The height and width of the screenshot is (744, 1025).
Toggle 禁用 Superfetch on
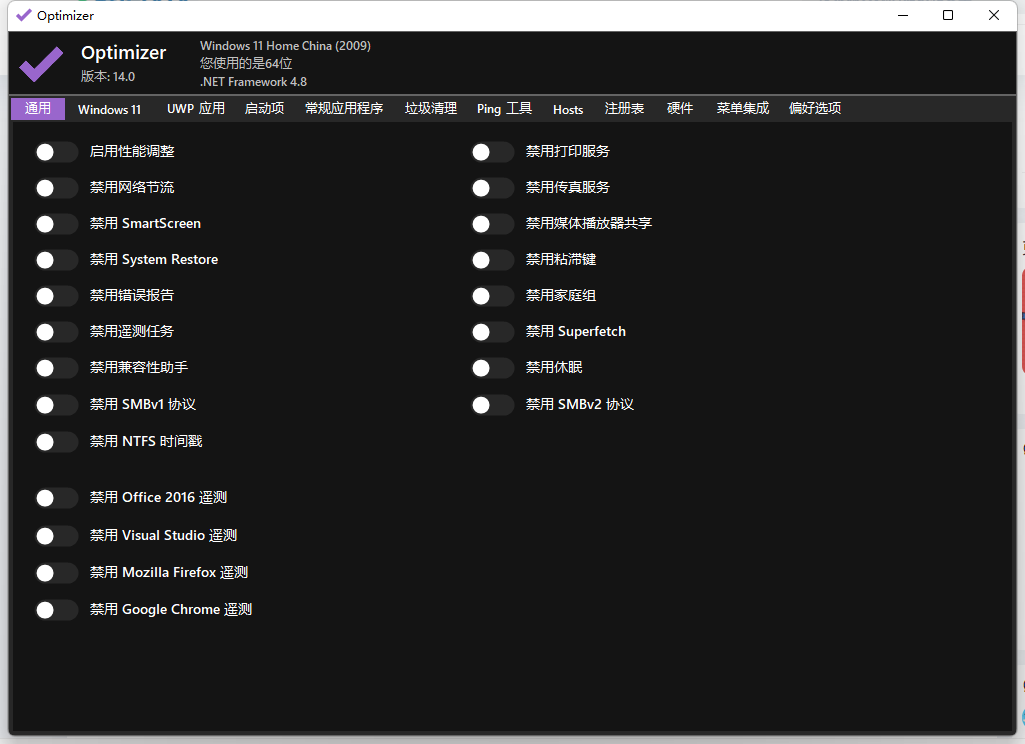492,331
